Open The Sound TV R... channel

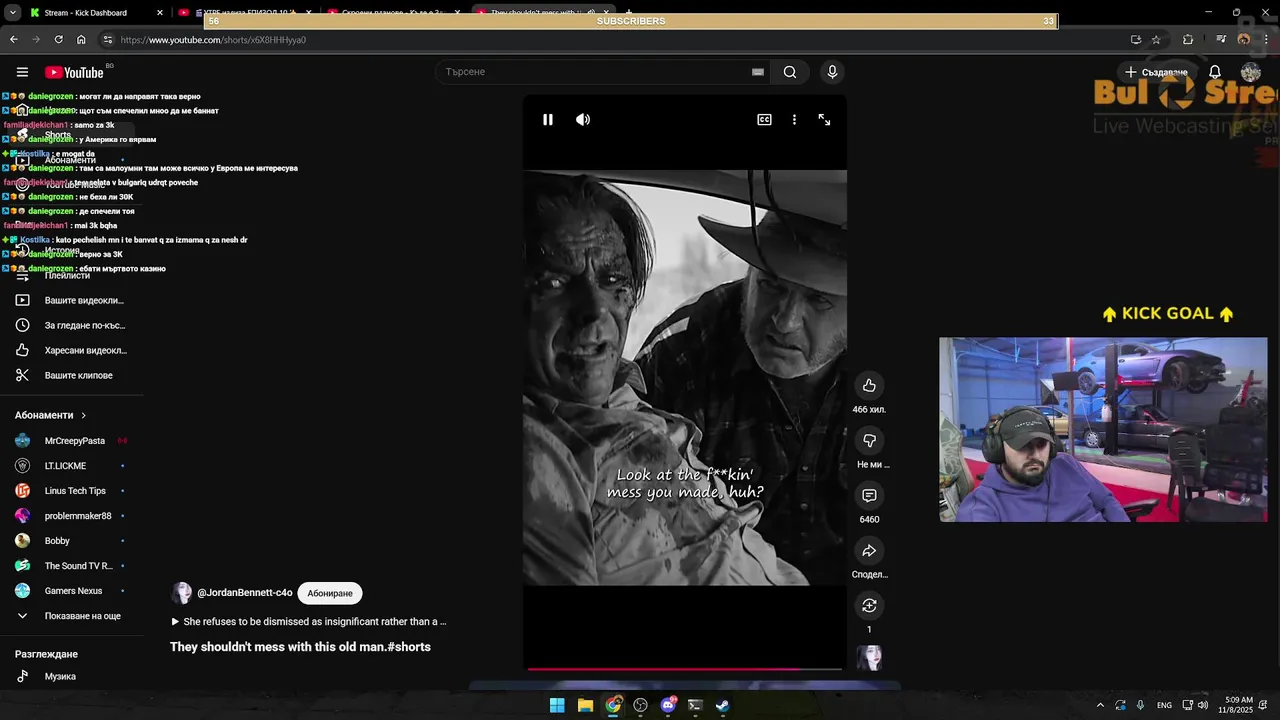[x=72, y=566]
